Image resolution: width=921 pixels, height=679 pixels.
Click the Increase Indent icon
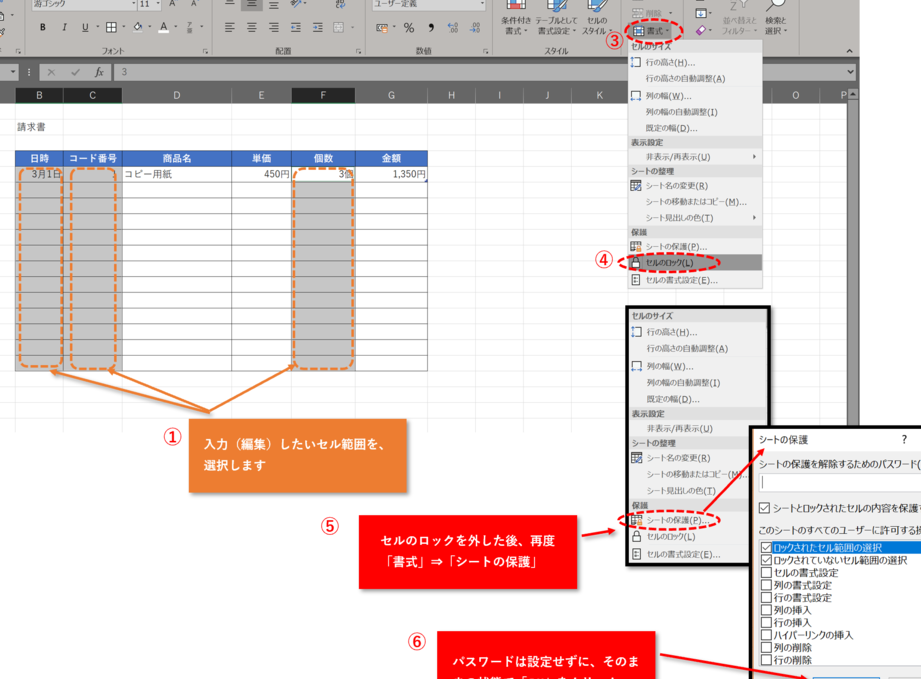pos(317,27)
